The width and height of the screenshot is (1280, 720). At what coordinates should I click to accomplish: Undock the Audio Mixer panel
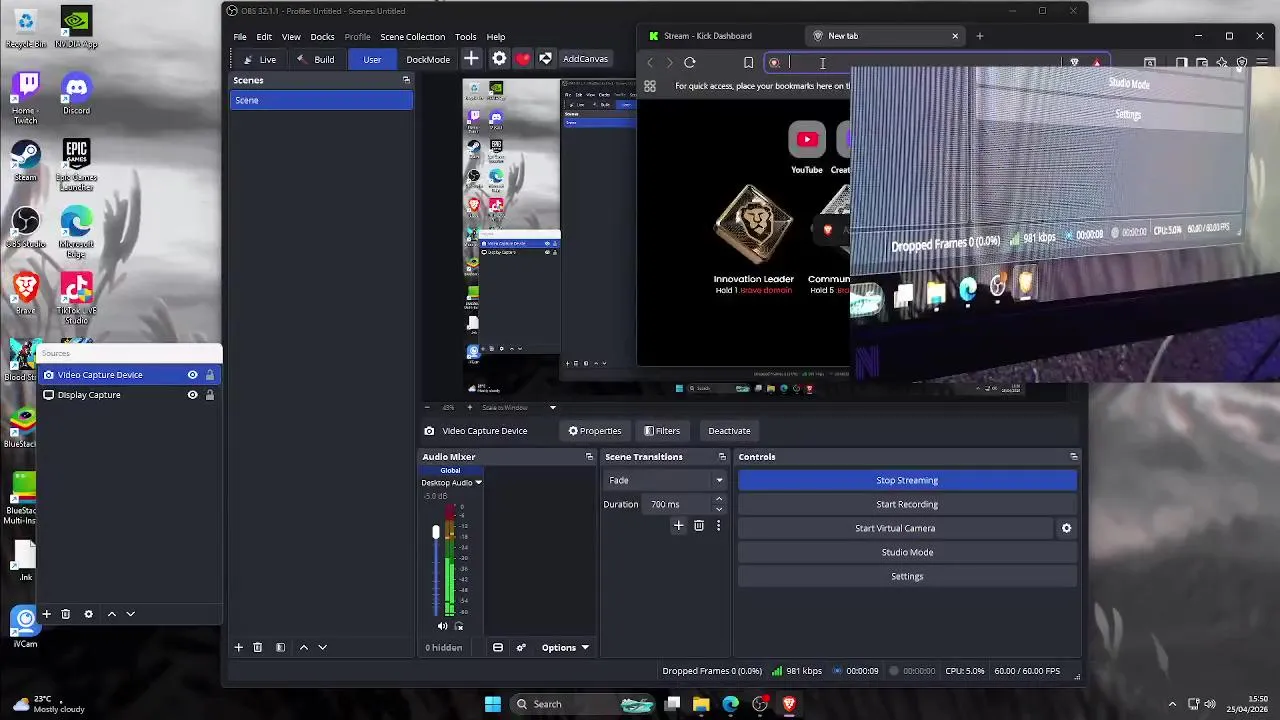click(x=589, y=457)
